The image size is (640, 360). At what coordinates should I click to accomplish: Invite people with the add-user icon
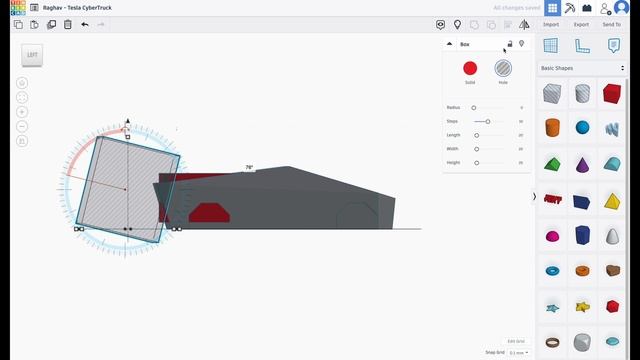click(x=605, y=8)
